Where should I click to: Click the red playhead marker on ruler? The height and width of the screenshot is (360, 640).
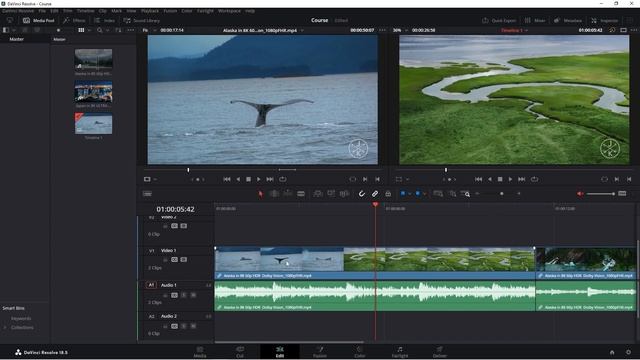(x=375, y=204)
